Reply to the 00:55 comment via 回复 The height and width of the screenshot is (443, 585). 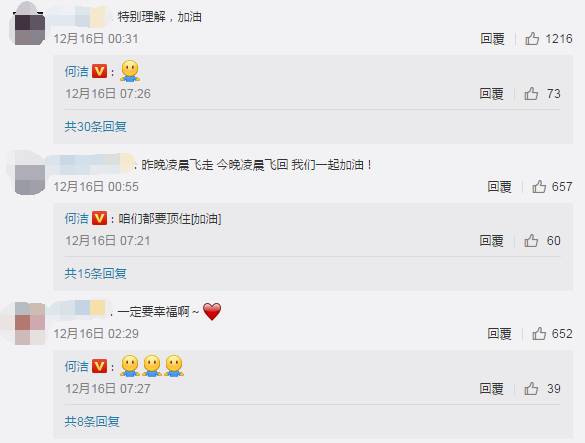(x=500, y=186)
